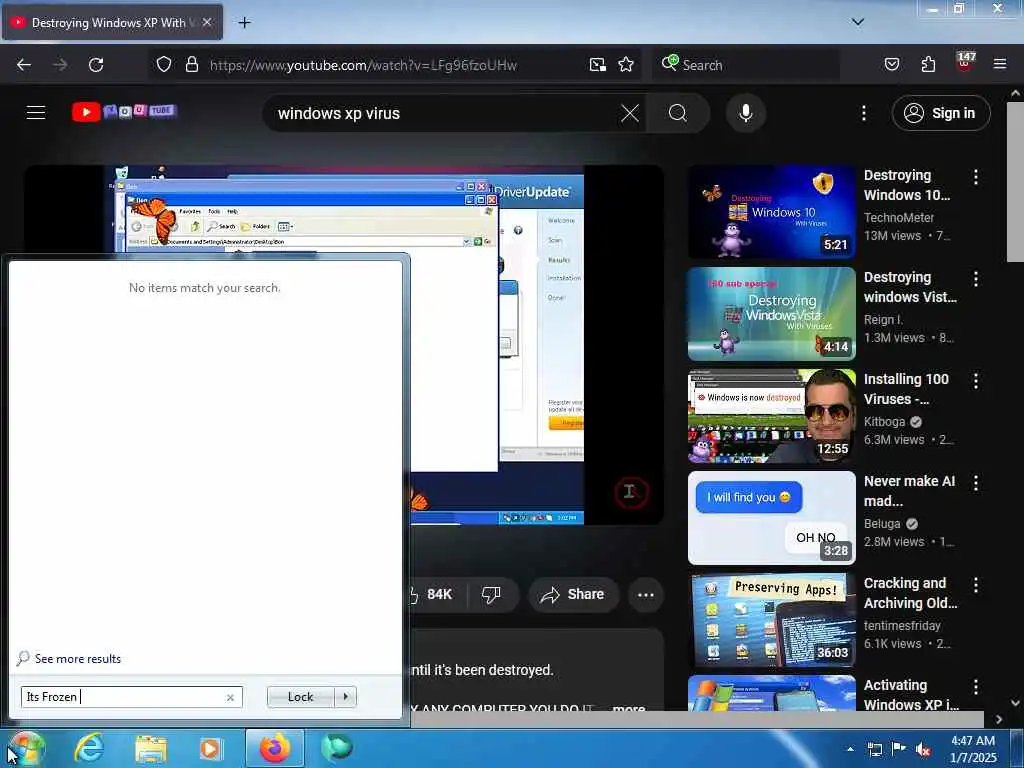Viewport: 1024px width, 768px height.
Task: Click the Share button under the video
Action: [x=573, y=594]
